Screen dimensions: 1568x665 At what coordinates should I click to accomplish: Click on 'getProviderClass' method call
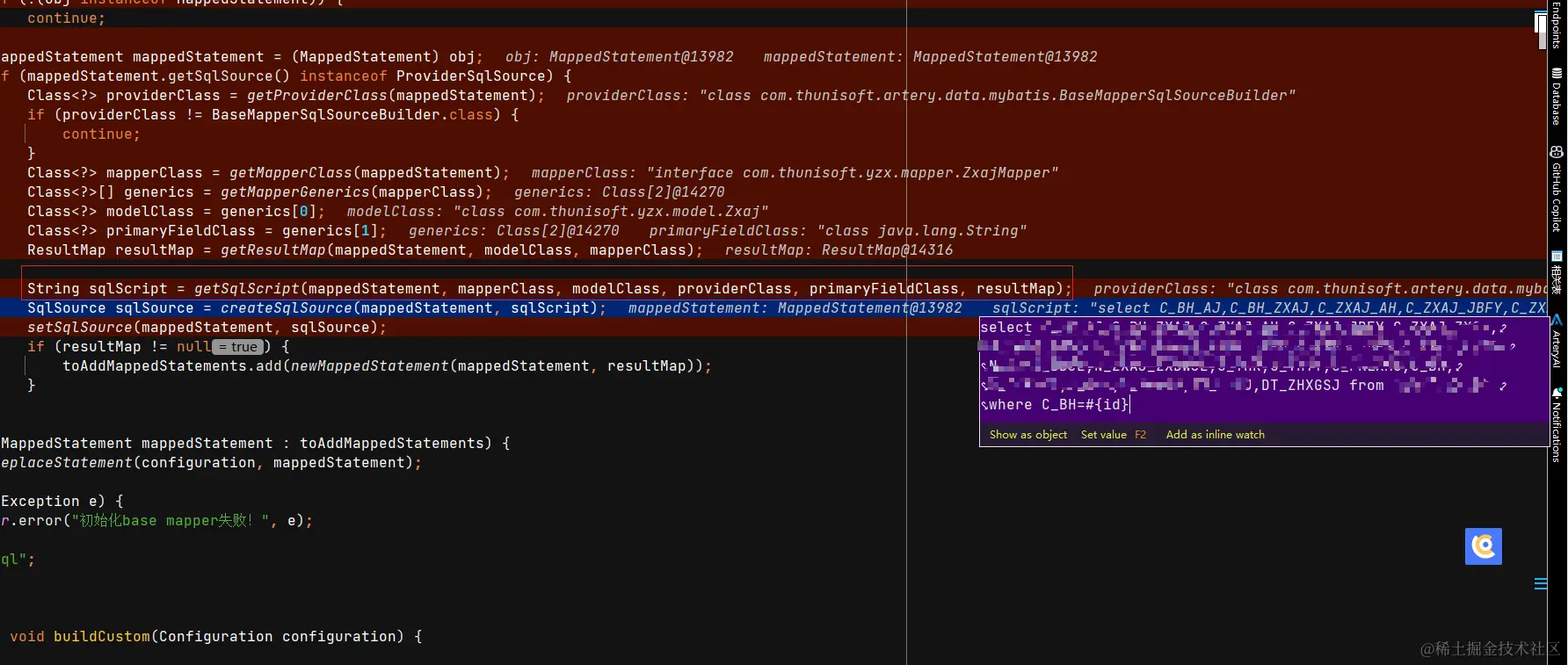[317, 96]
